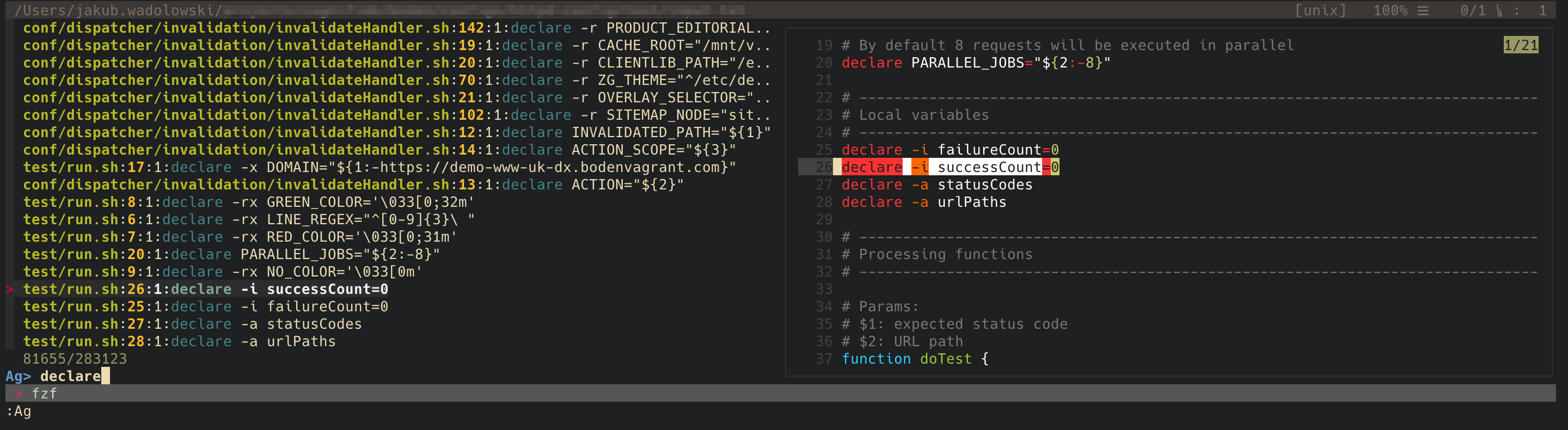
Task: Click the fzf status line entry
Action: pyautogui.click(x=45, y=394)
